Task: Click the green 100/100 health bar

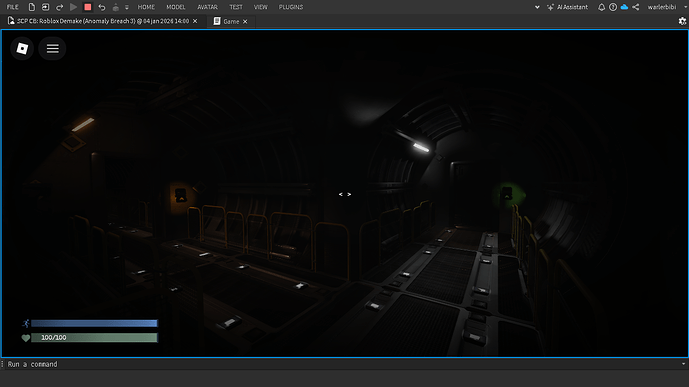Action: point(94,337)
